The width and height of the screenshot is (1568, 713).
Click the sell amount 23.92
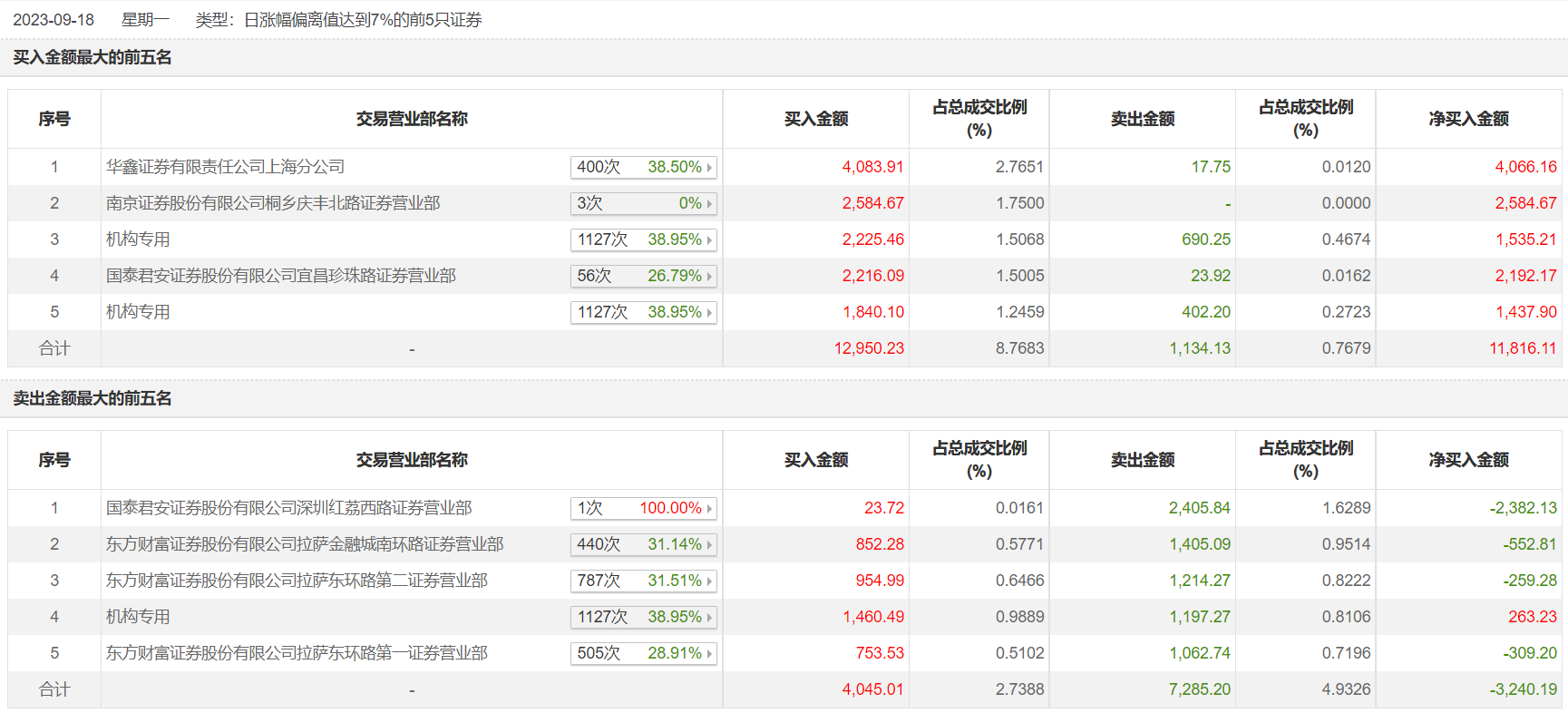pos(1211,276)
